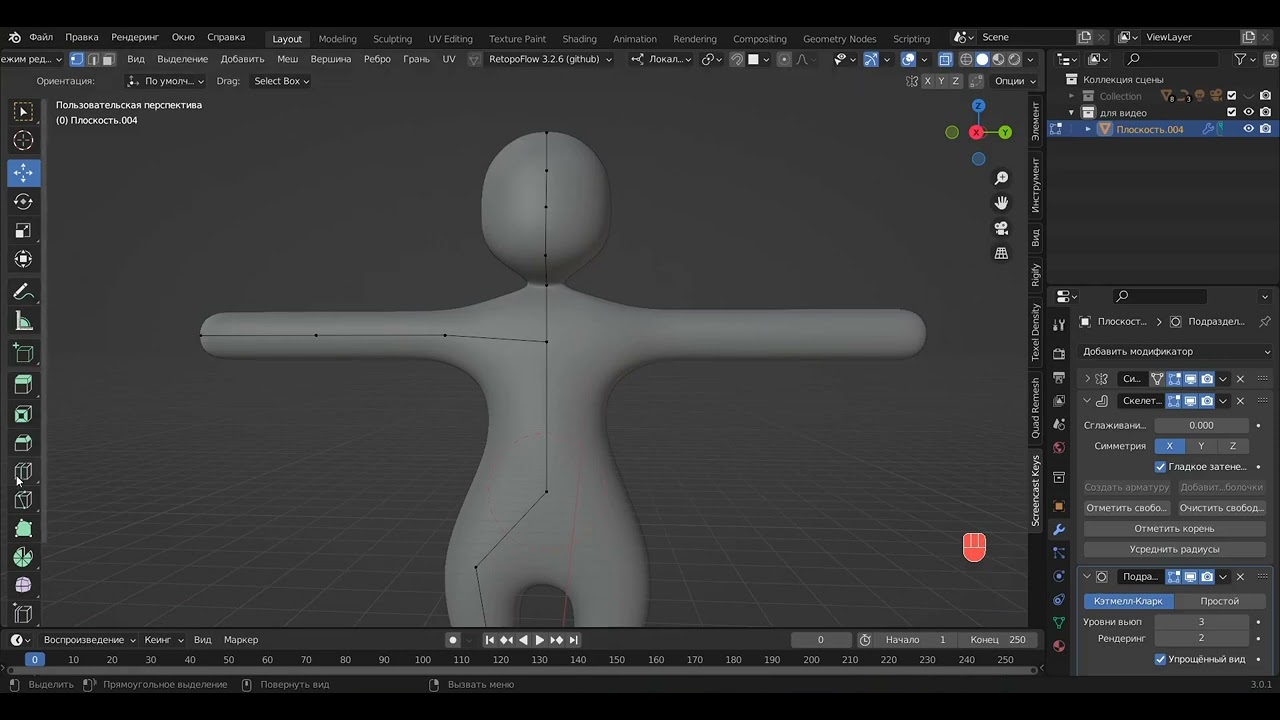Select the Select Box tool icon
1280x720 pixels.
pyautogui.click(x=23, y=111)
